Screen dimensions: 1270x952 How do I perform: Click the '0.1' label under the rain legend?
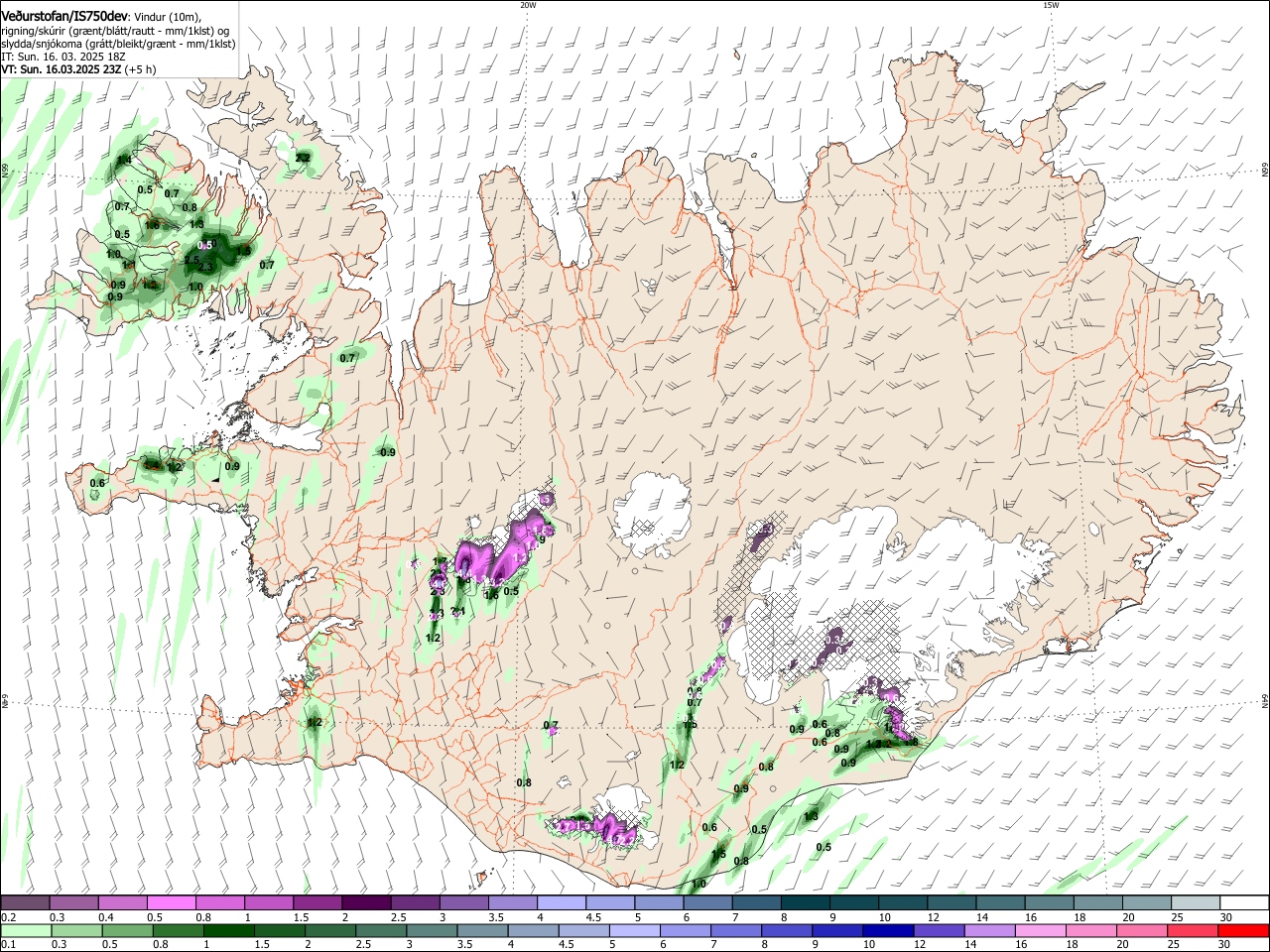[9, 944]
